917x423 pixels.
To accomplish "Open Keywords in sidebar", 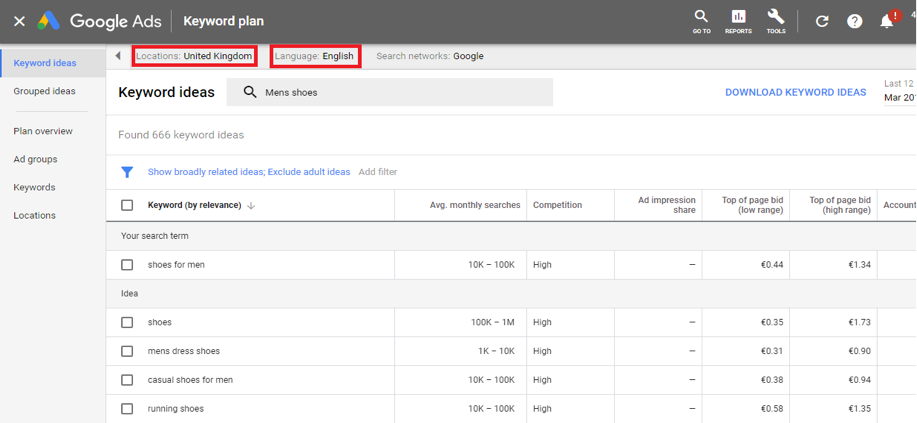I will coord(35,187).
